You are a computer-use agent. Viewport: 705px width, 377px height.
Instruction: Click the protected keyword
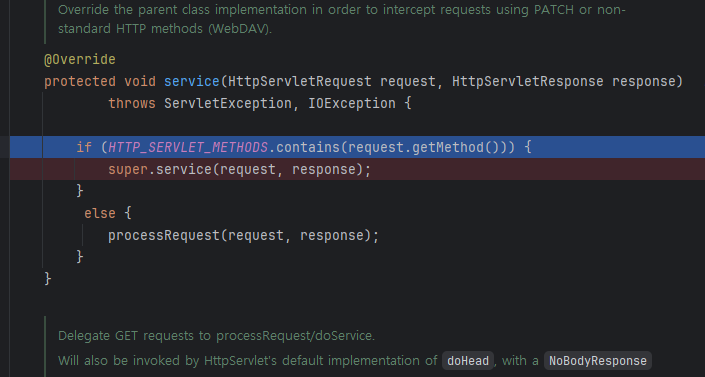80,81
